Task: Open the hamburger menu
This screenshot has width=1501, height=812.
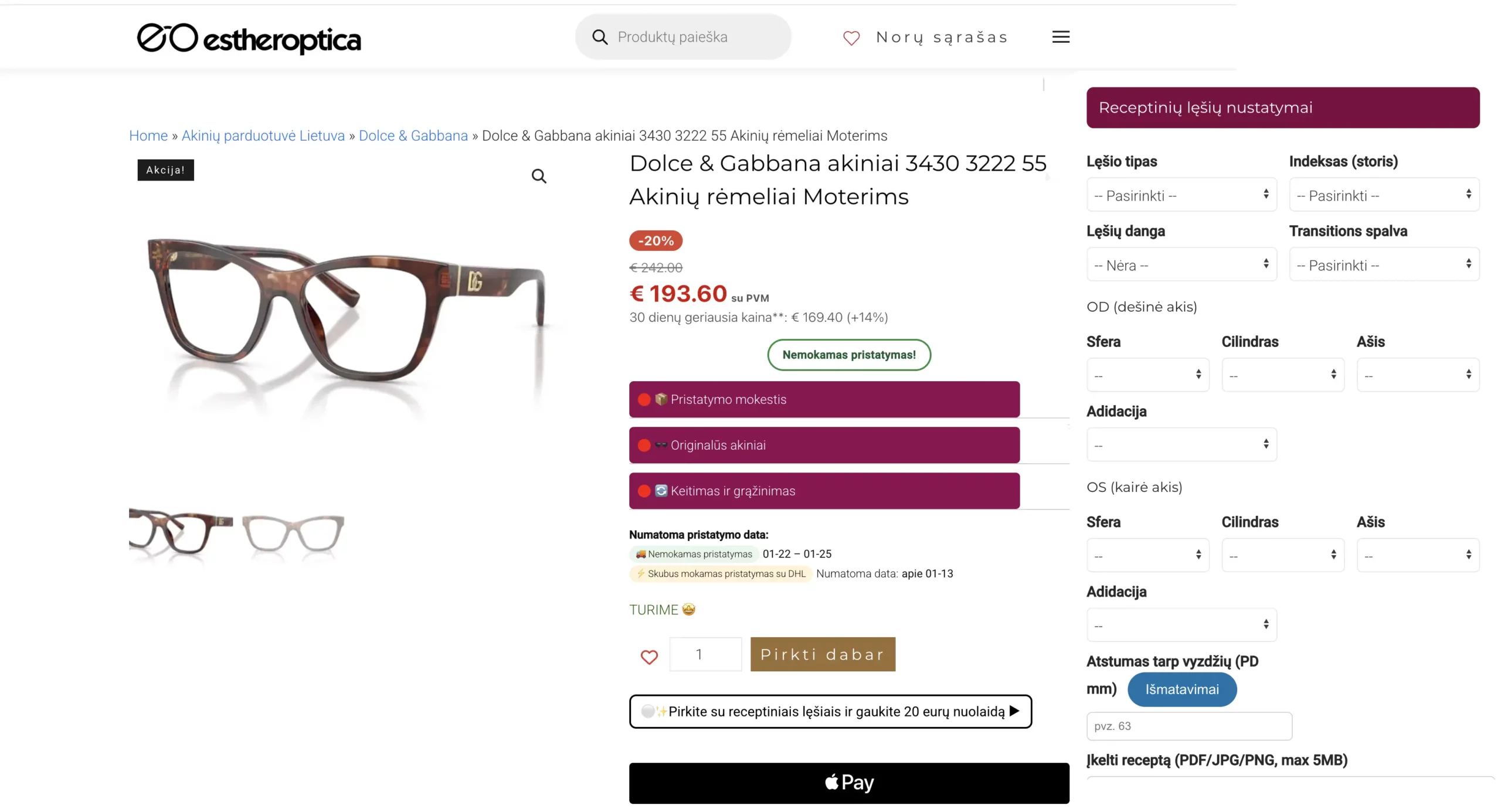Action: click(x=1061, y=37)
